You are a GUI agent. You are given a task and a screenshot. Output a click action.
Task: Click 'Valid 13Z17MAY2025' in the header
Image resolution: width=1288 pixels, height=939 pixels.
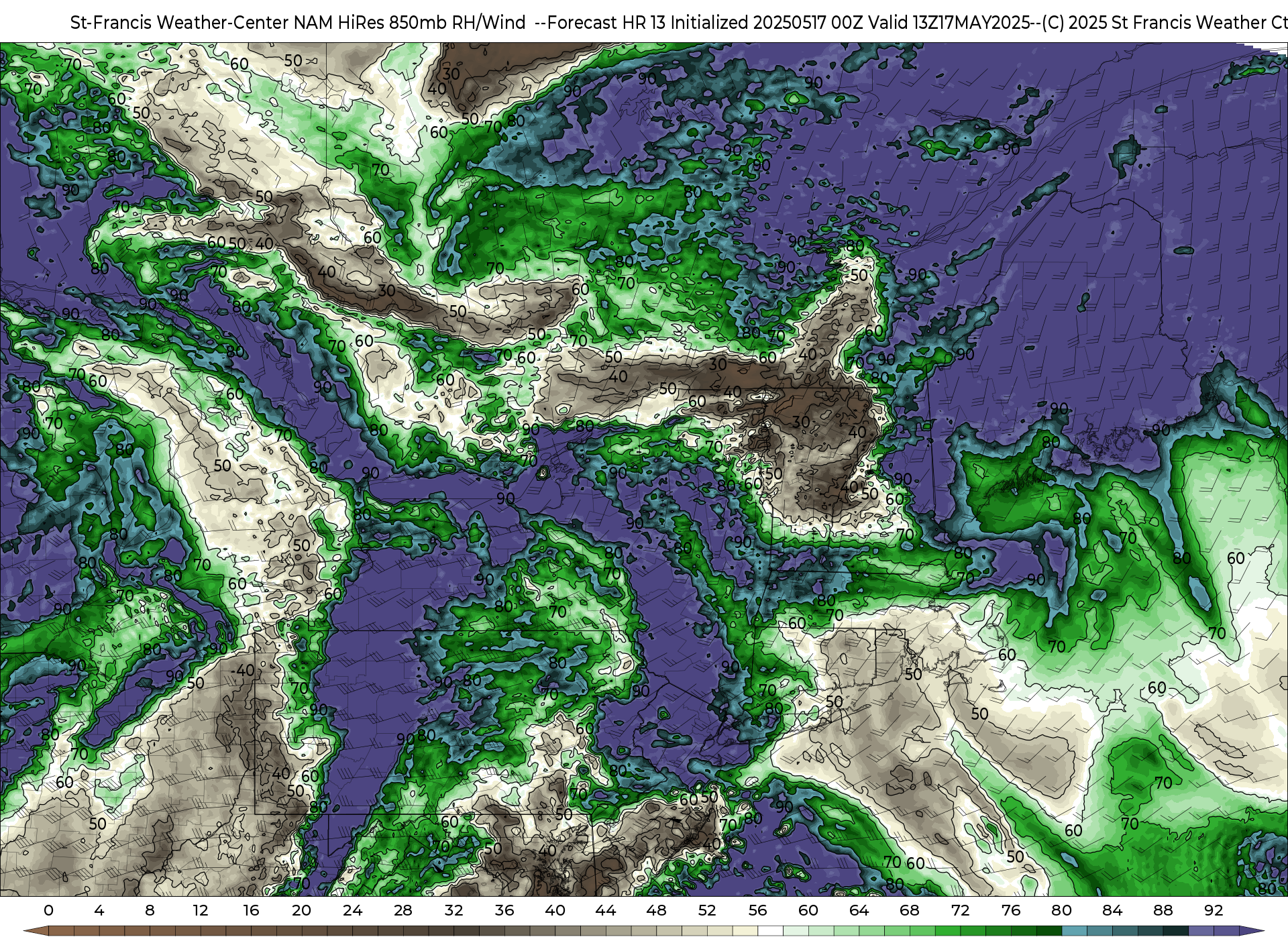[x=949, y=23]
